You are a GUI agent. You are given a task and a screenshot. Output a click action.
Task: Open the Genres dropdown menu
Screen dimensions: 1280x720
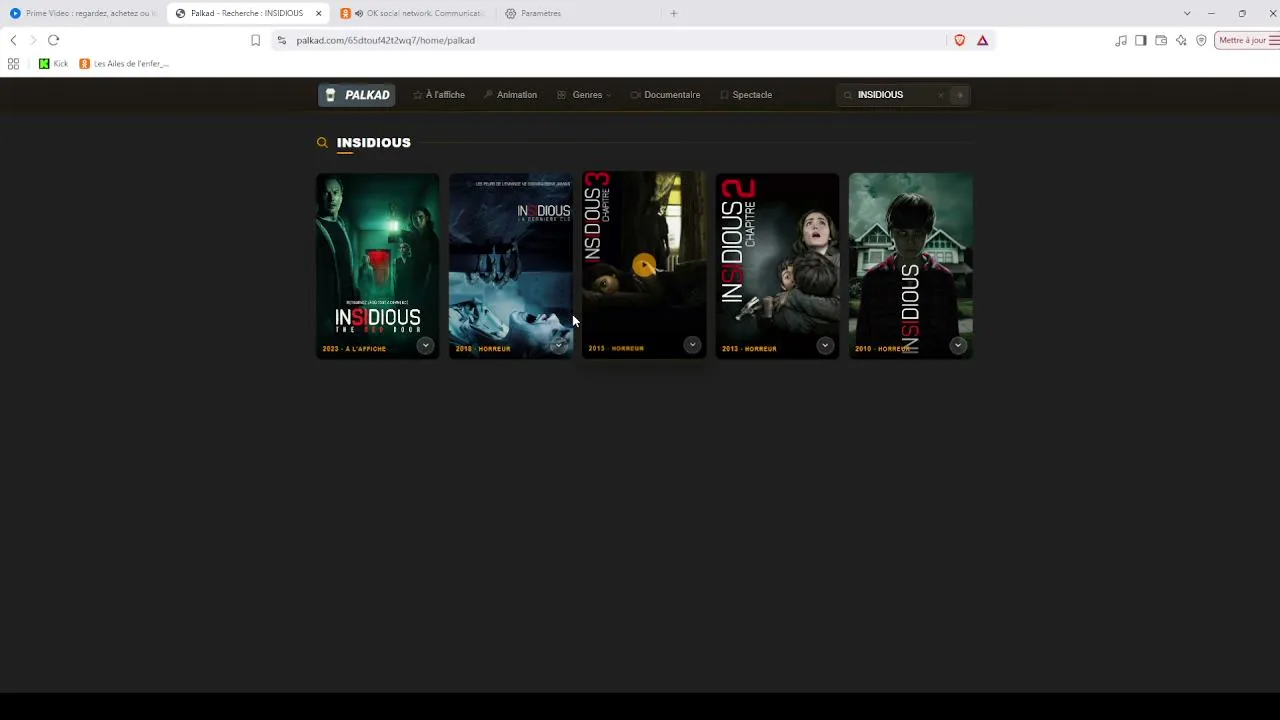pyautogui.click(x=585, y=95)
